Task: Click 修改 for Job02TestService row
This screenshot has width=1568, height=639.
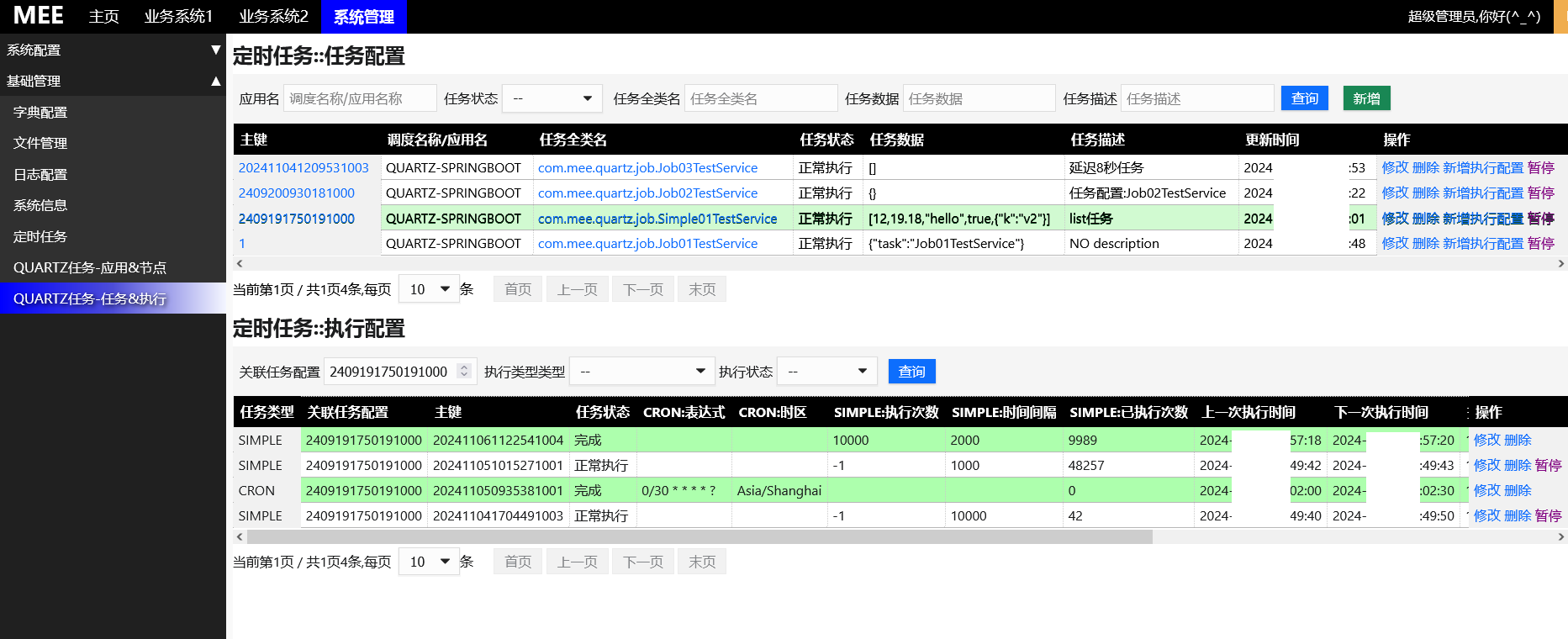Action: click(x=1395, y=193)
